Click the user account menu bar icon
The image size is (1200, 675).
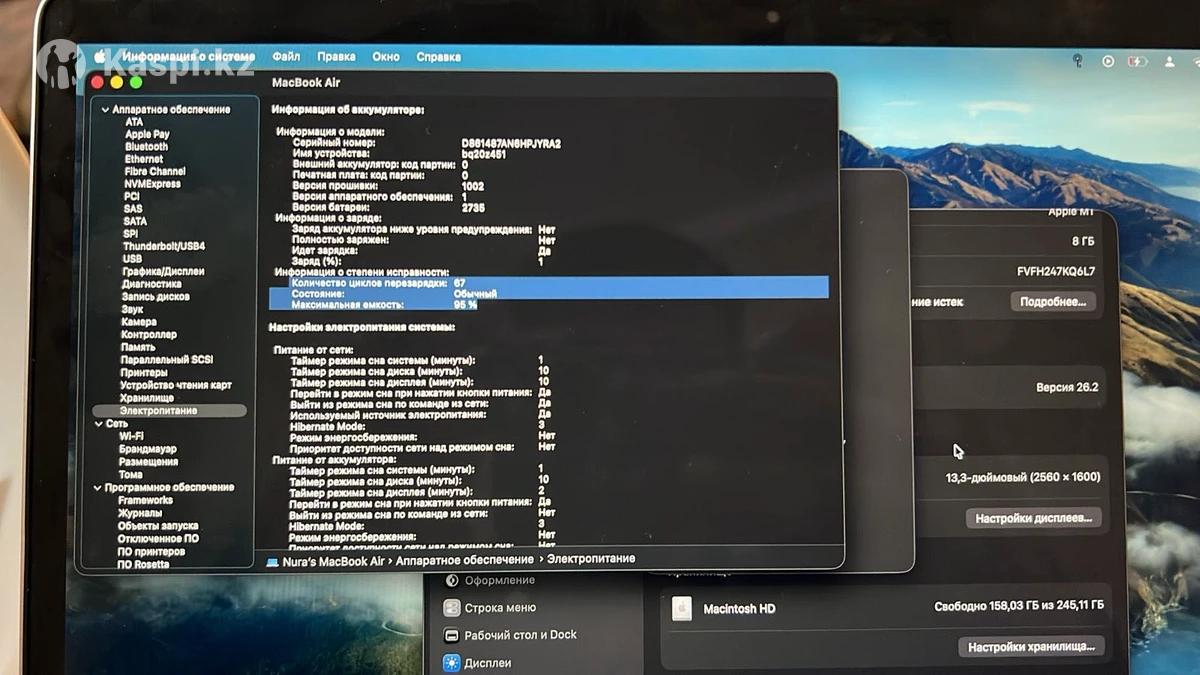click(1169, 61)
